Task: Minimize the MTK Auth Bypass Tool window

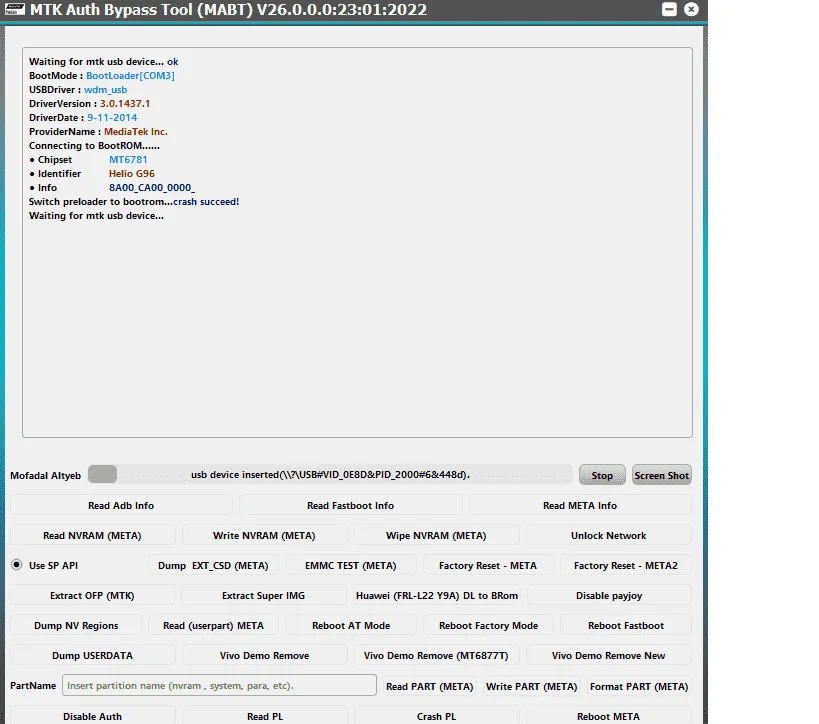Action: pos(669,9)
